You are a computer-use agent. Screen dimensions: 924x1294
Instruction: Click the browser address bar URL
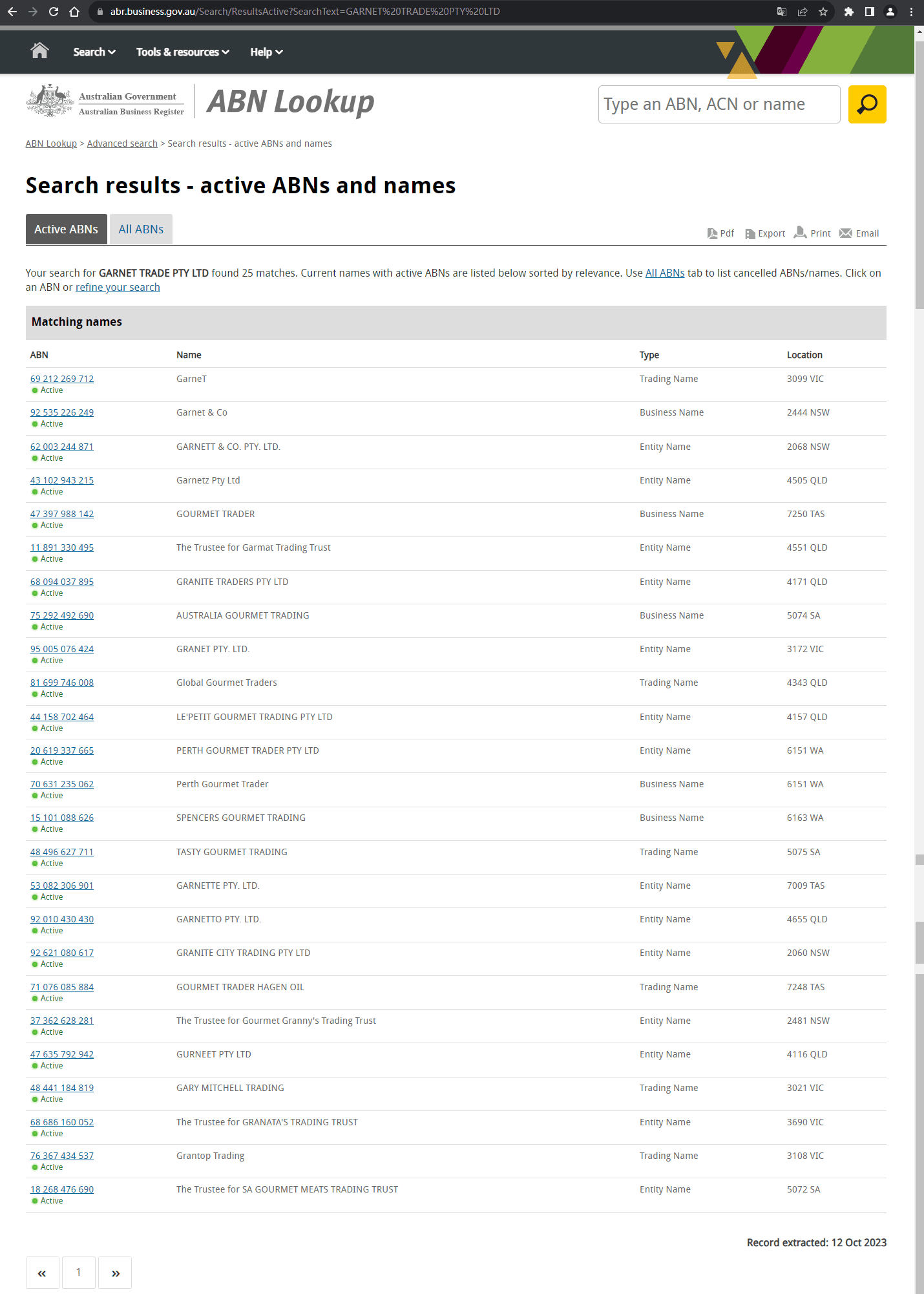click(305, 12)
